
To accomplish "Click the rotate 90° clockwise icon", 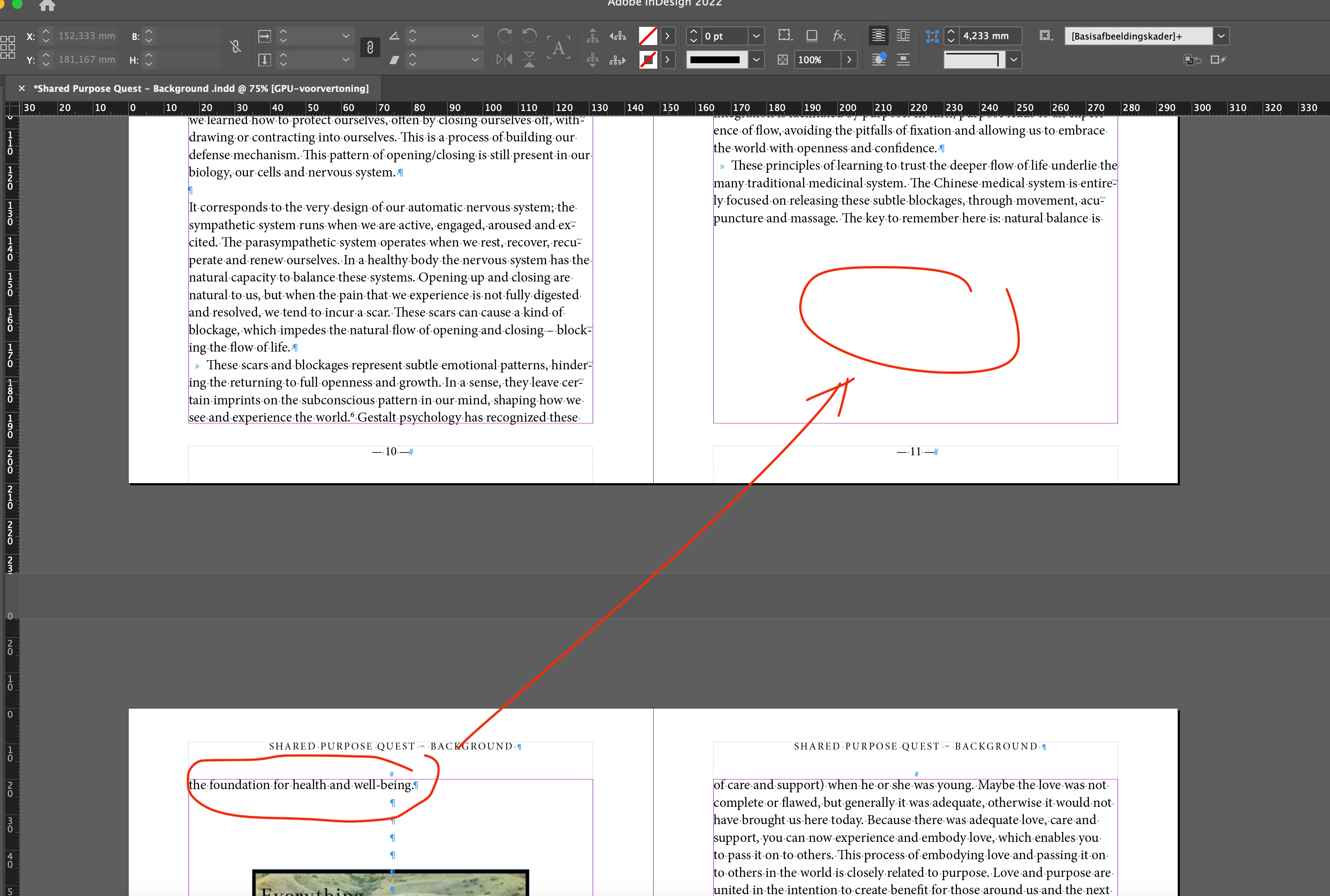I will 504,35.
